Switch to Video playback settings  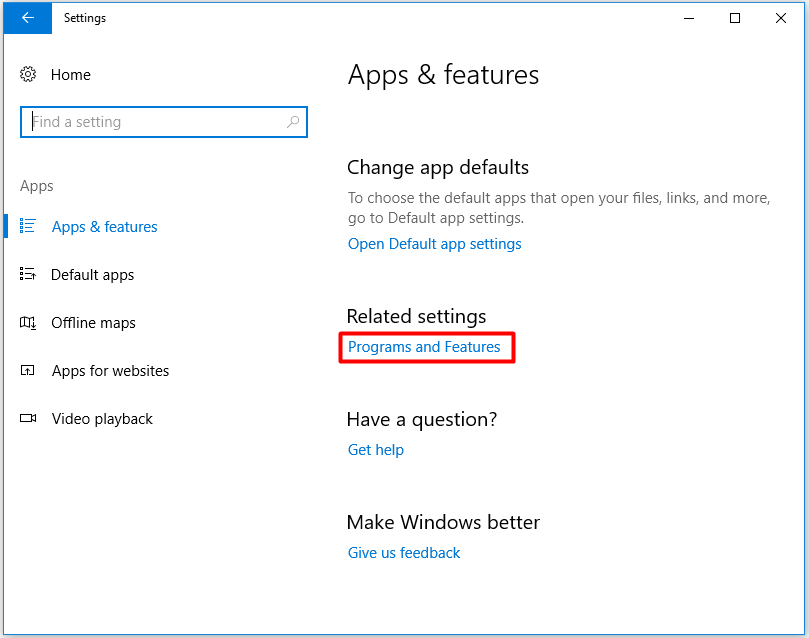102,419
